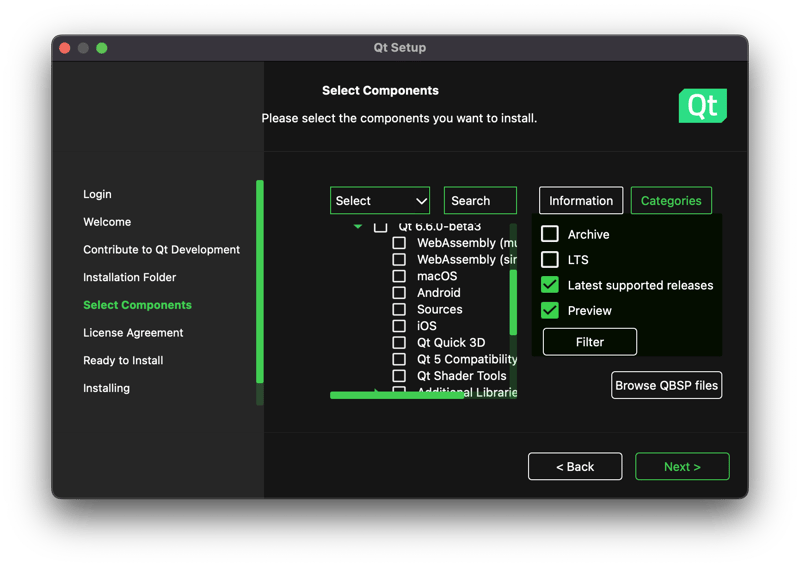Collapse the Qt 6.6.0-beta3 tree node

point(358,226)
